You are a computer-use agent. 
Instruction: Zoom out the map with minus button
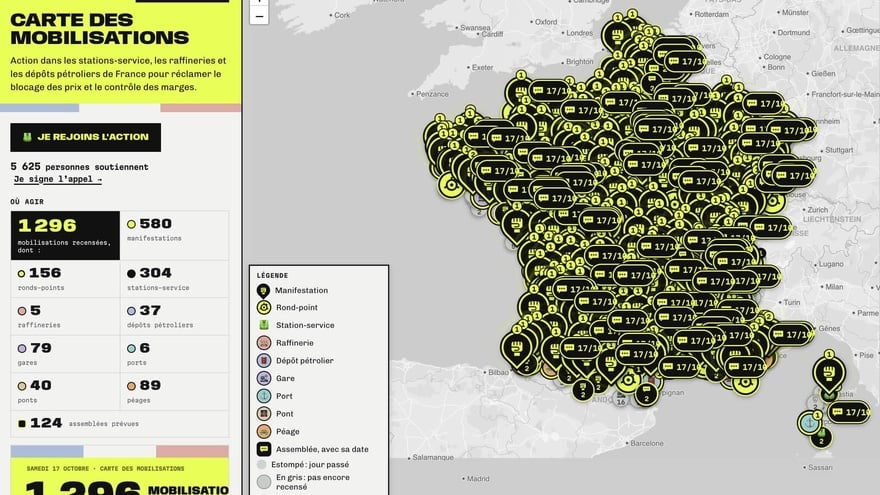(x=259, y=16)
